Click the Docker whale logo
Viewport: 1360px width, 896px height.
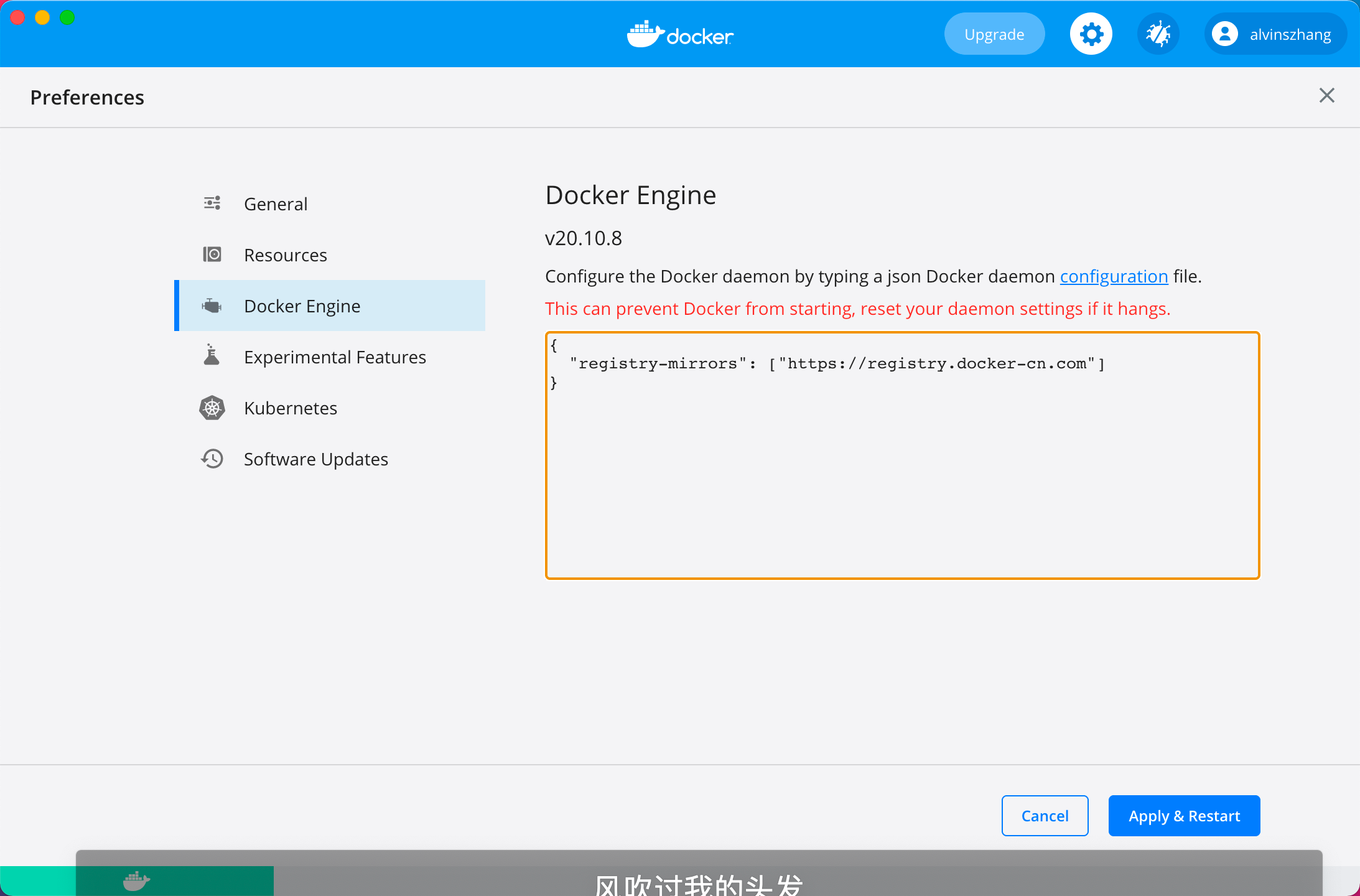[680, 34]
